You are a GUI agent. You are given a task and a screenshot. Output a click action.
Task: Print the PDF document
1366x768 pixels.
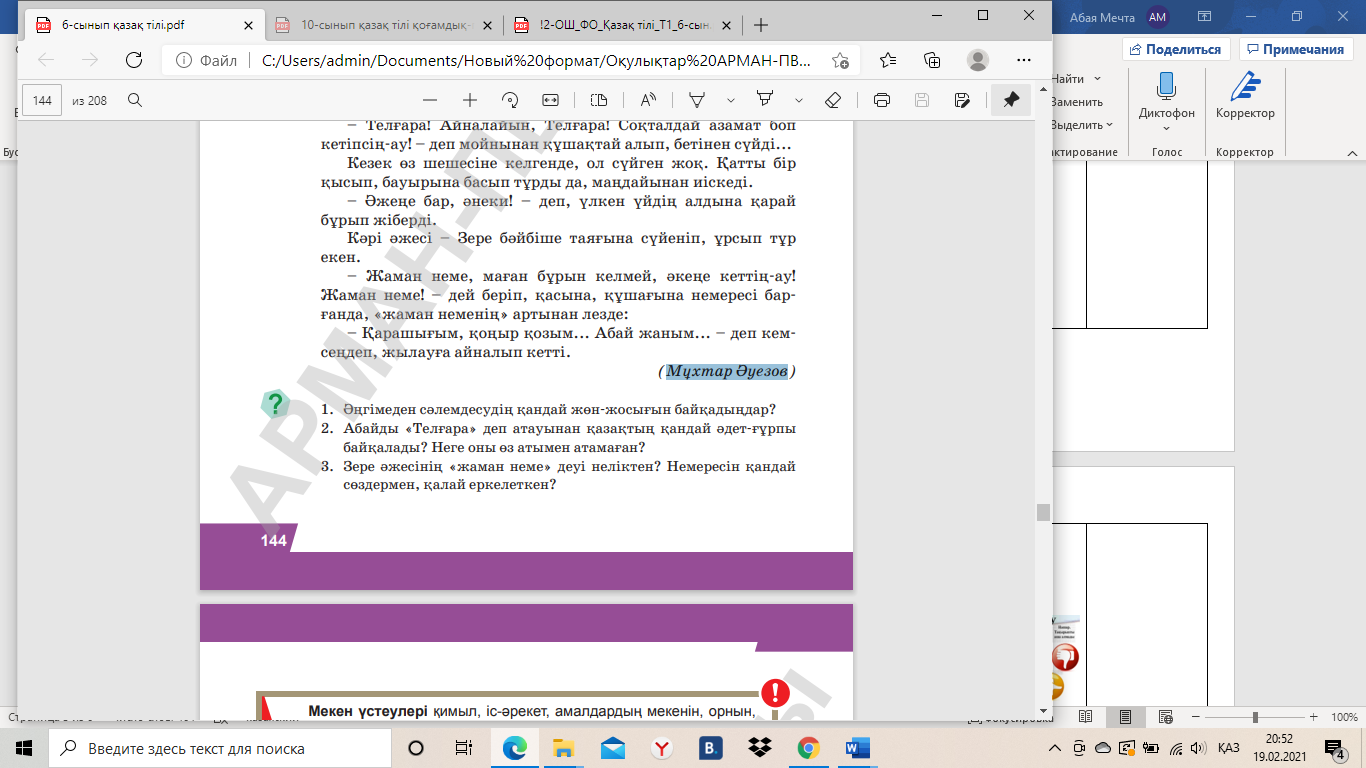882,100
